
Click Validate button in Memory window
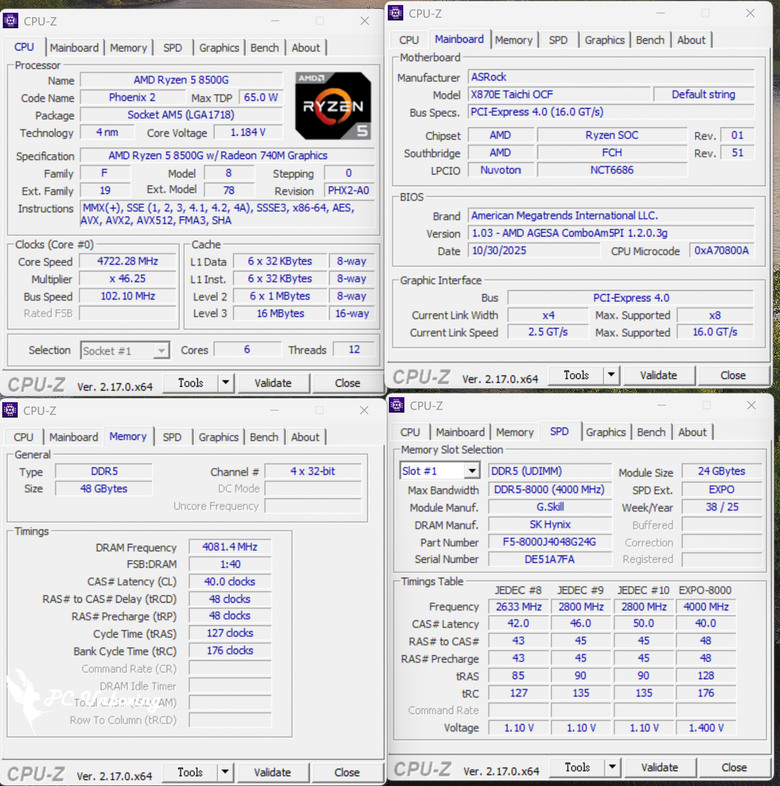[x=273, y=772]
